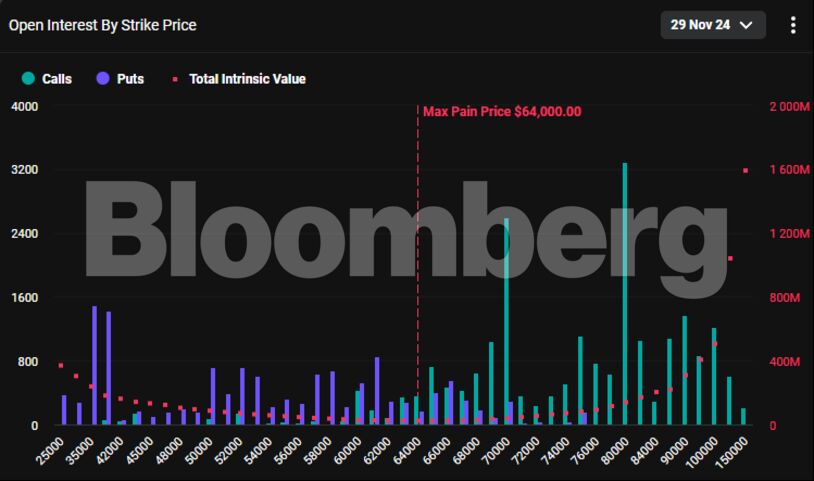This screenshot has width=814, height=481.
Task: Select the tall Calls bar at 70000 strike
Action: [506, 320]
